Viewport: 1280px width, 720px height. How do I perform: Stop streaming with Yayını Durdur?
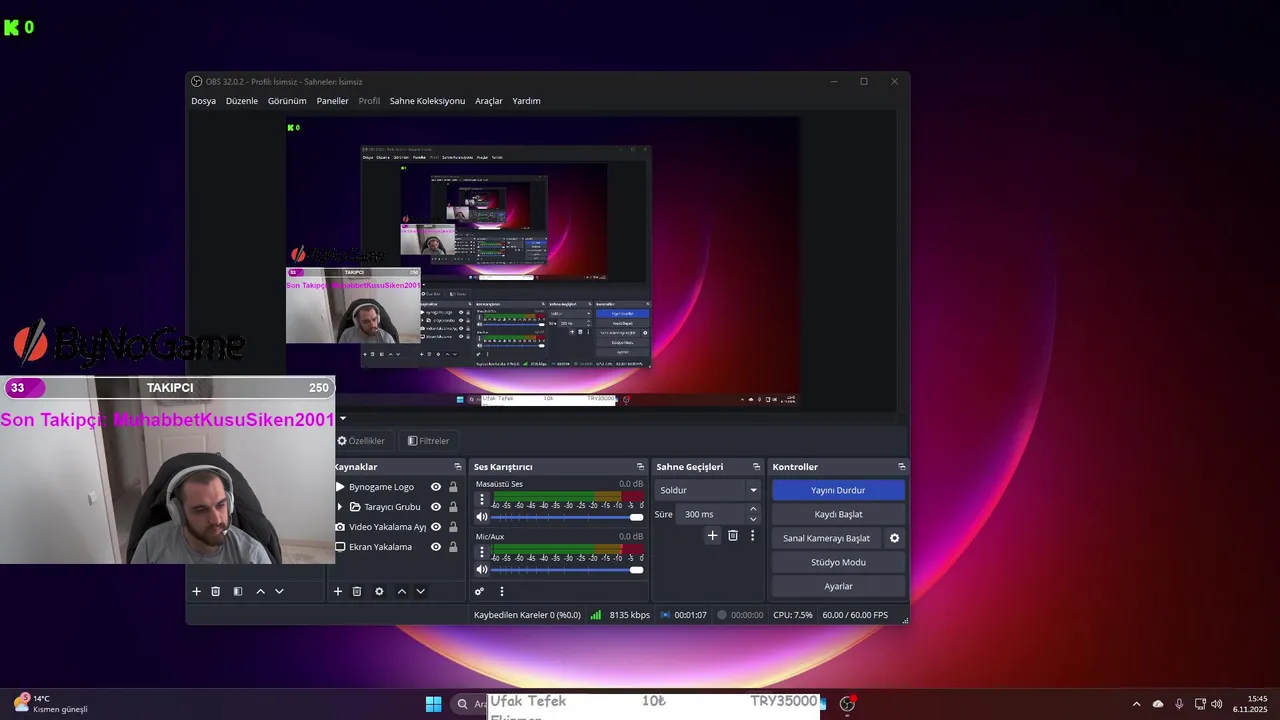pyautogui.click(x=838, y=490)
